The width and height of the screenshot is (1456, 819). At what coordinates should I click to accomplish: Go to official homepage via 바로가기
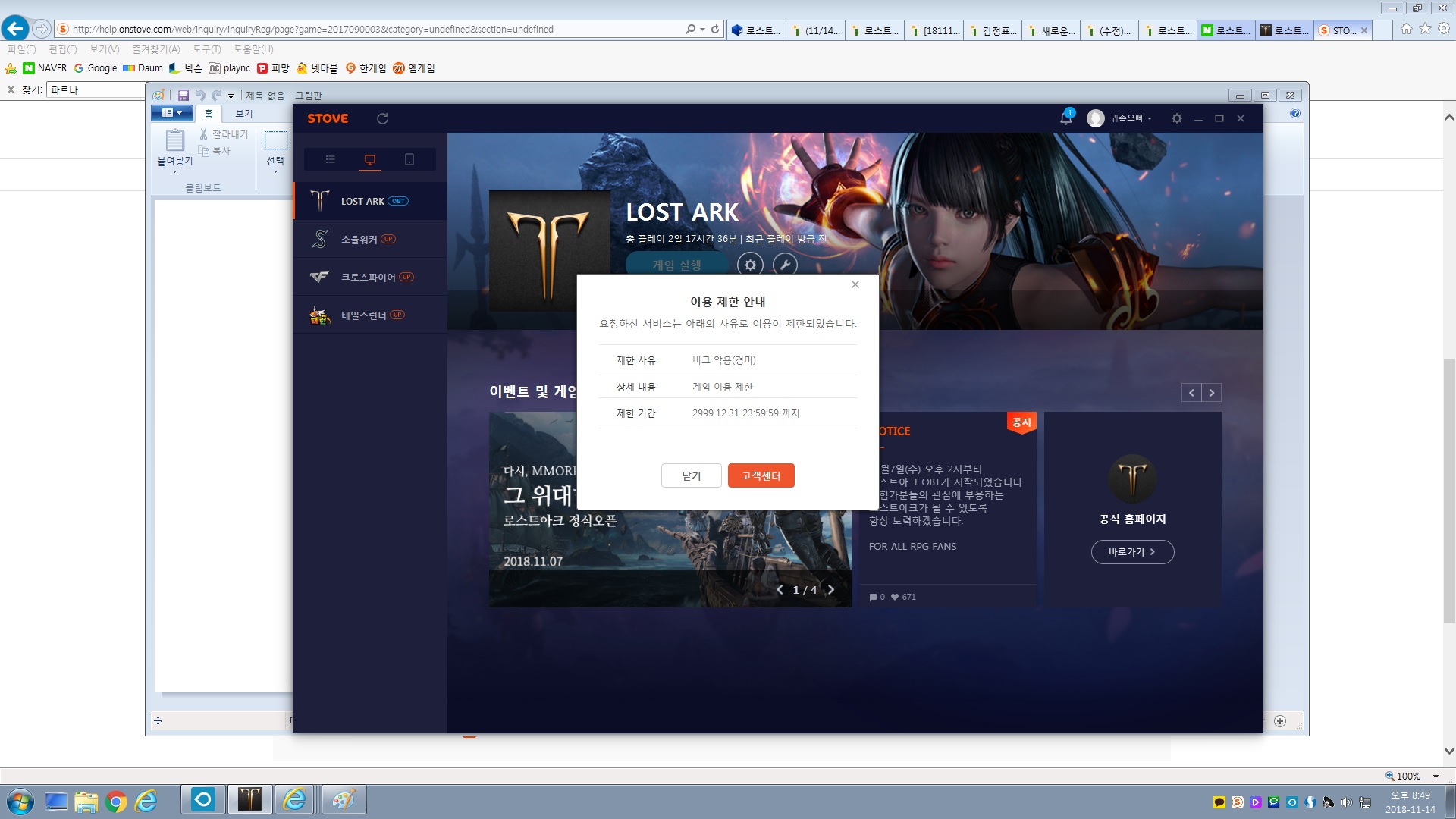tap(1131, 552)
